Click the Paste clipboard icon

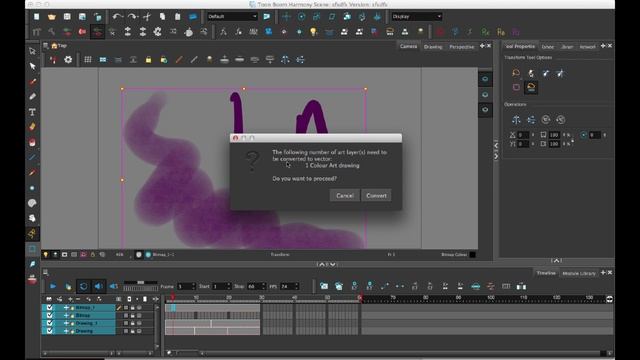coord(178,17)
